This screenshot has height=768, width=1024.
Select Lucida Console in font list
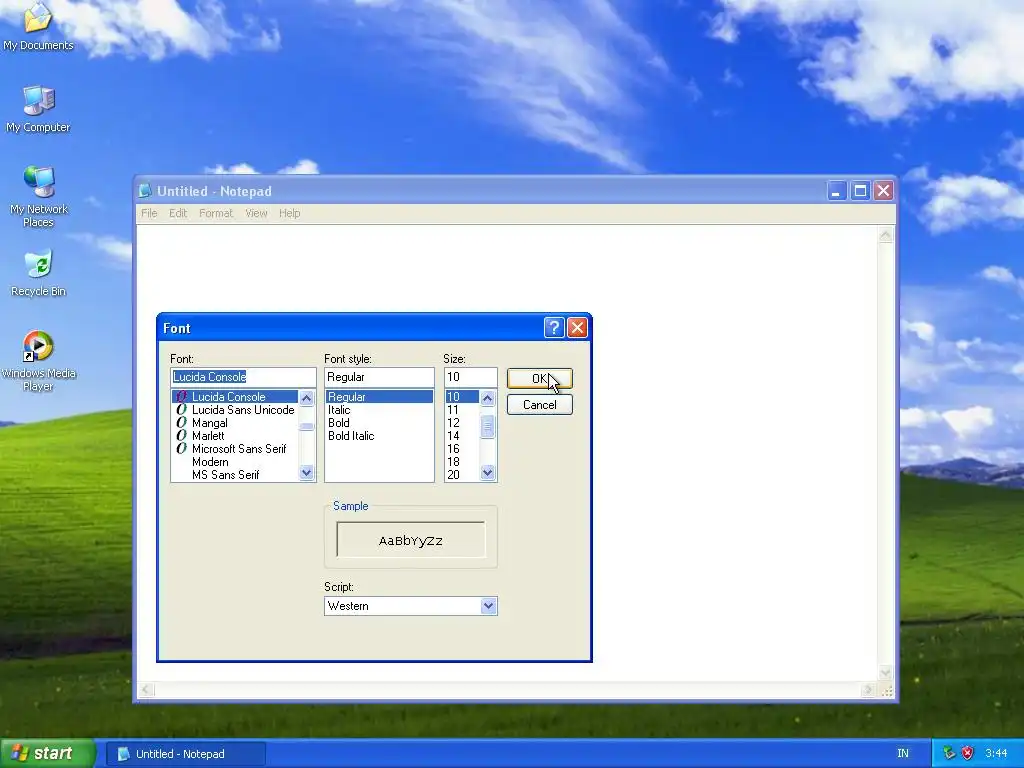click(234, 396)
